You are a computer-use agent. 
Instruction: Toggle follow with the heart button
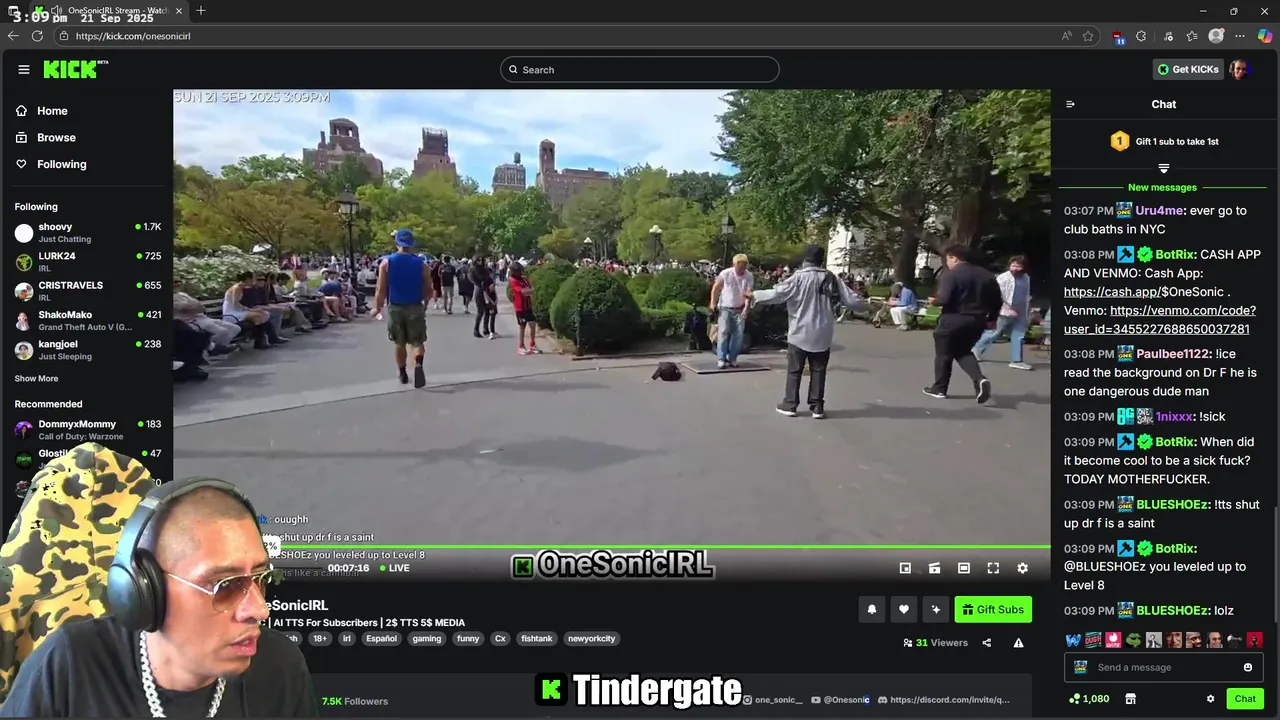pos(904,609)
